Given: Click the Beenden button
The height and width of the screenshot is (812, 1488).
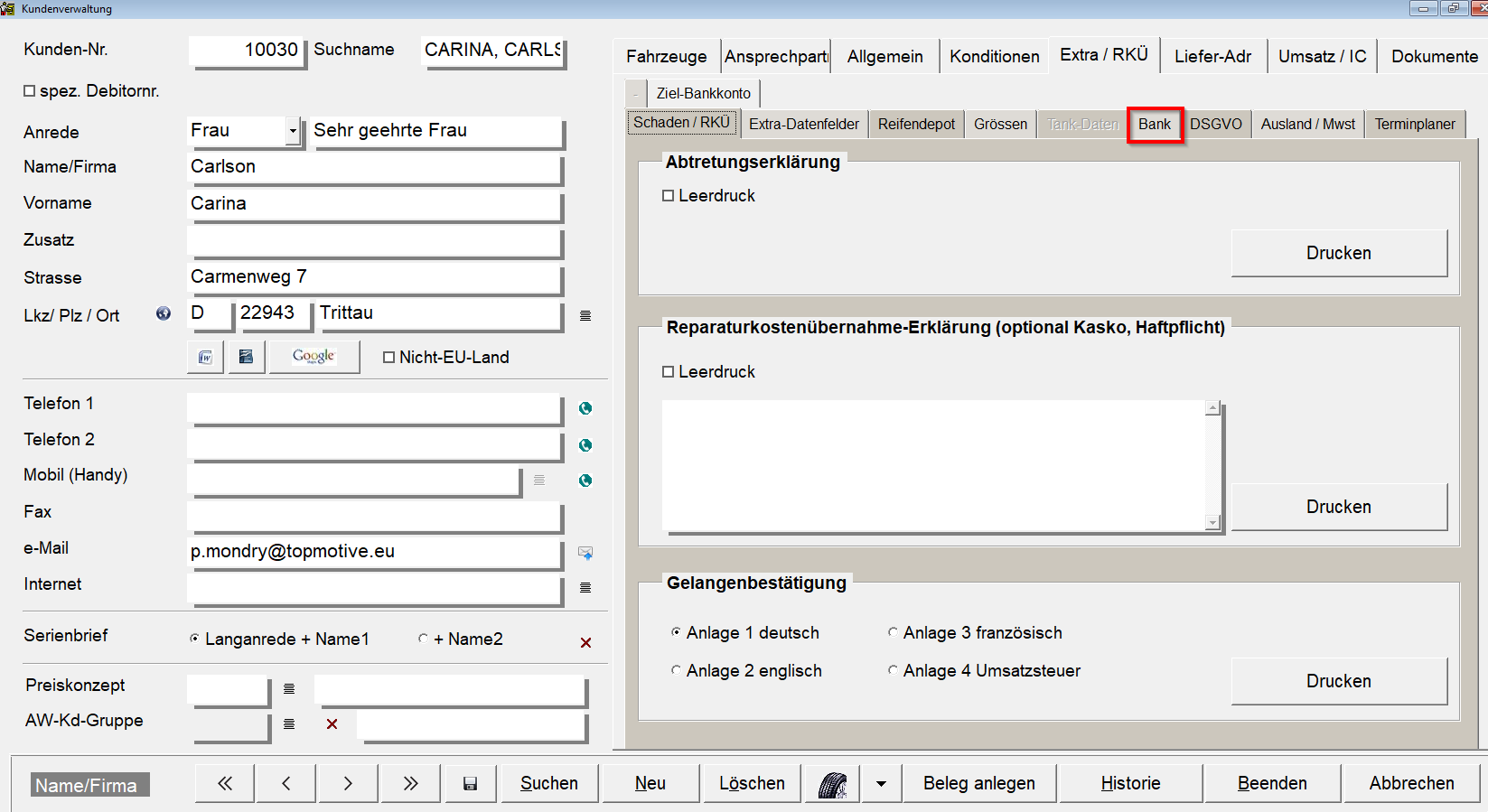Looking at the screenshot, I should [x=1272, y=783].
